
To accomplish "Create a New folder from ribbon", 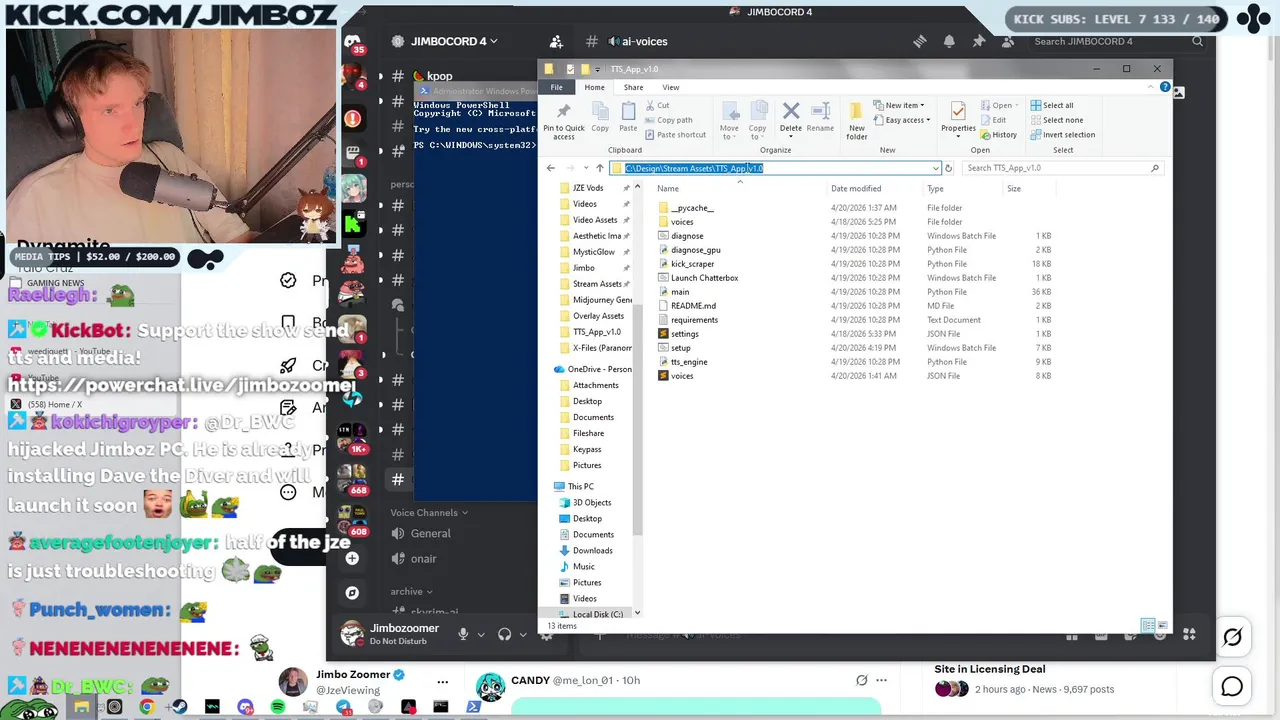I will point(857,120).
